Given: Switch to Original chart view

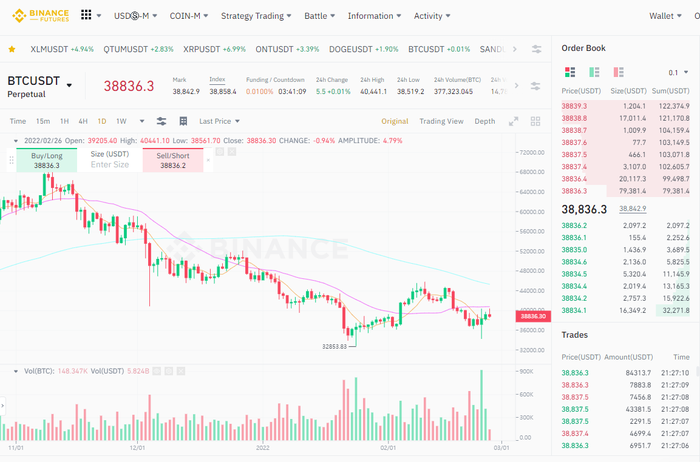Looking at the screenshot, I should click(x=395, y=121).
